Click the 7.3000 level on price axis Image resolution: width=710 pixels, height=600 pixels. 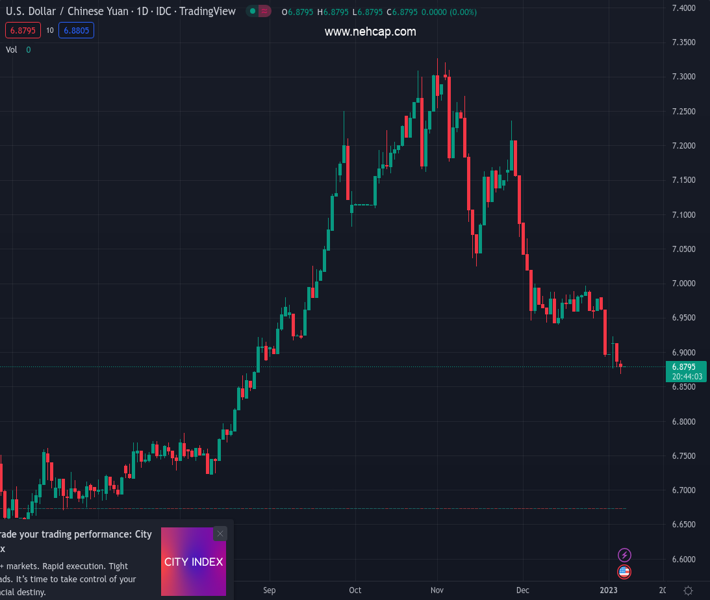[683, 77]
